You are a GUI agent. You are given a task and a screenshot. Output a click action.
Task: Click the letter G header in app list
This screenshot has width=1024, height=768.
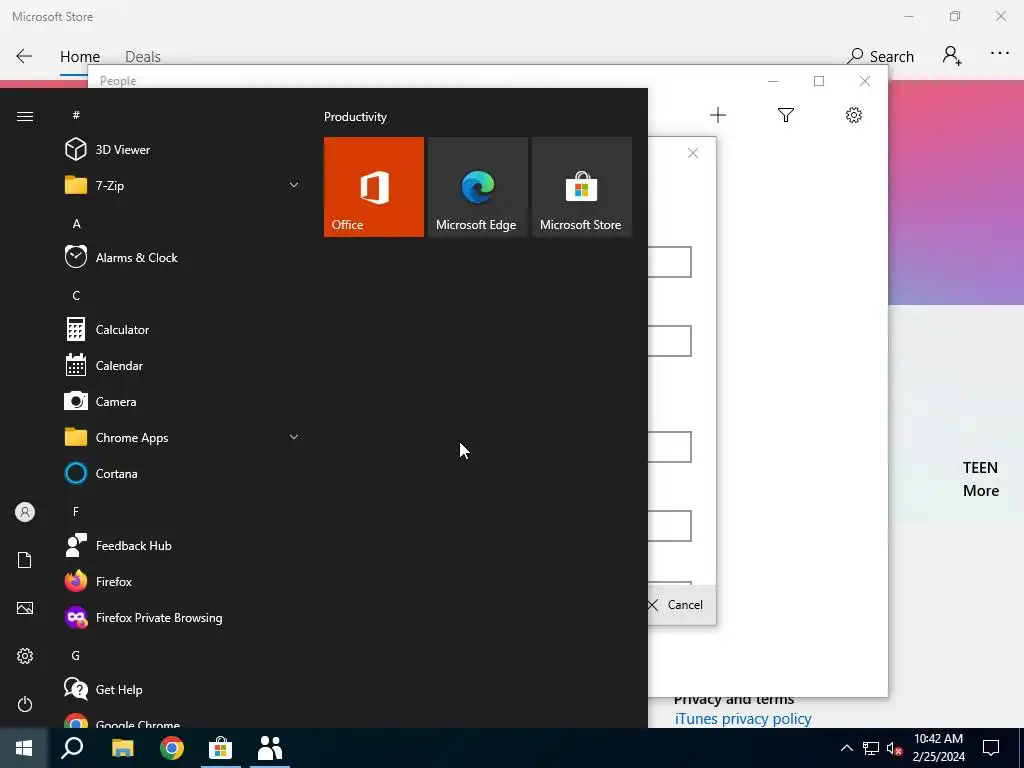click(76, 656)
